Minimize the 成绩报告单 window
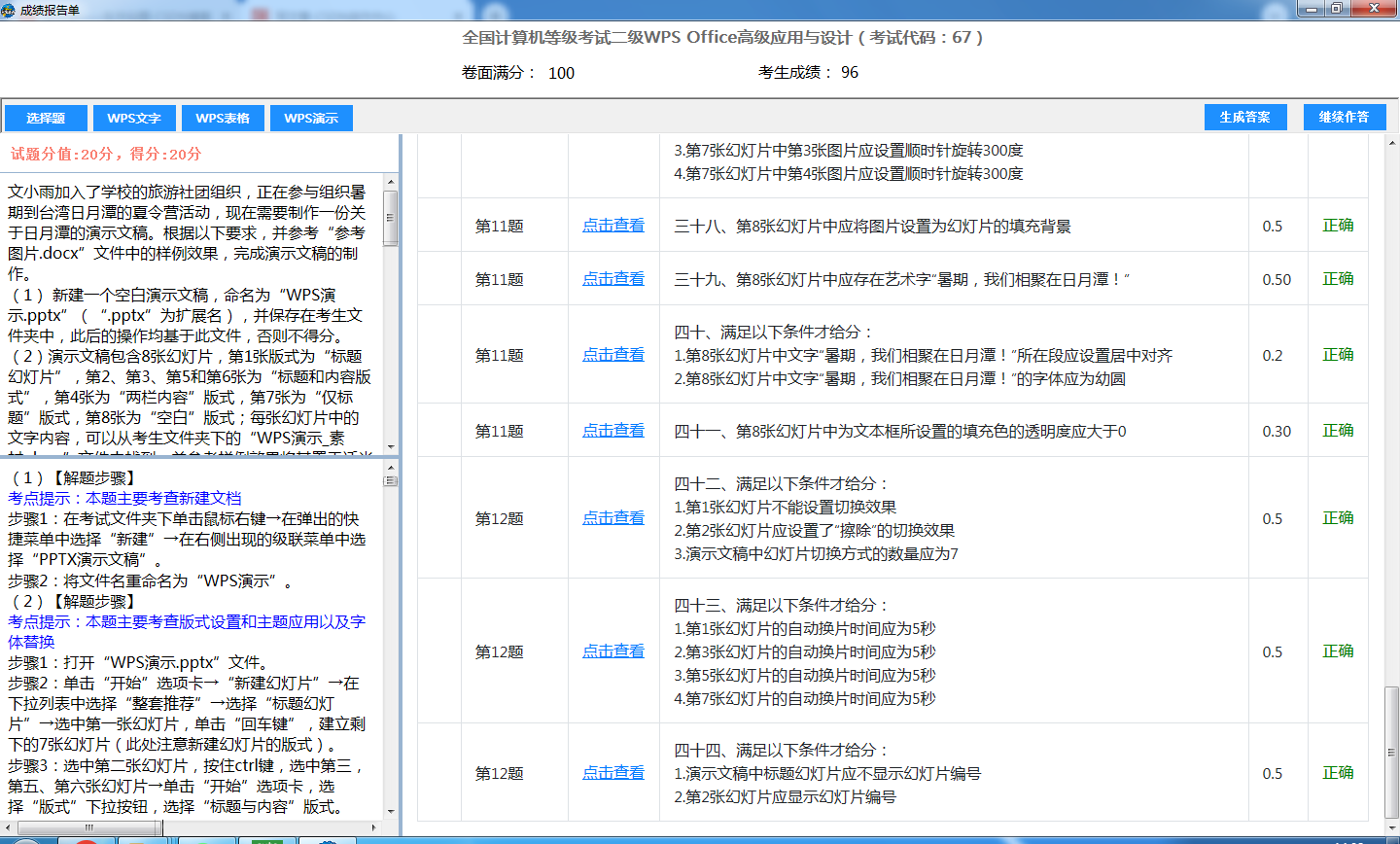1400x844 pixels. (x=1312, y=9)
